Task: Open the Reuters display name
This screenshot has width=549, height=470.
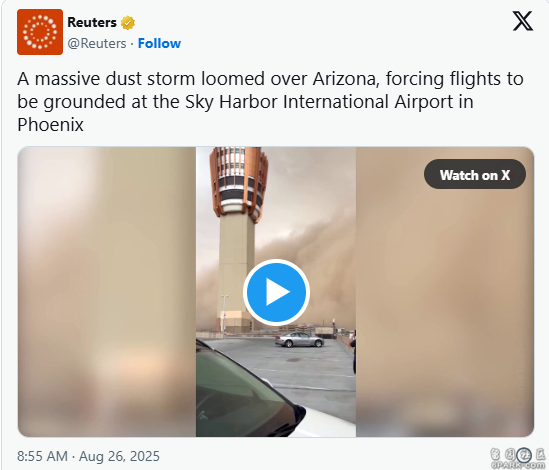Action: coord(92,22)
